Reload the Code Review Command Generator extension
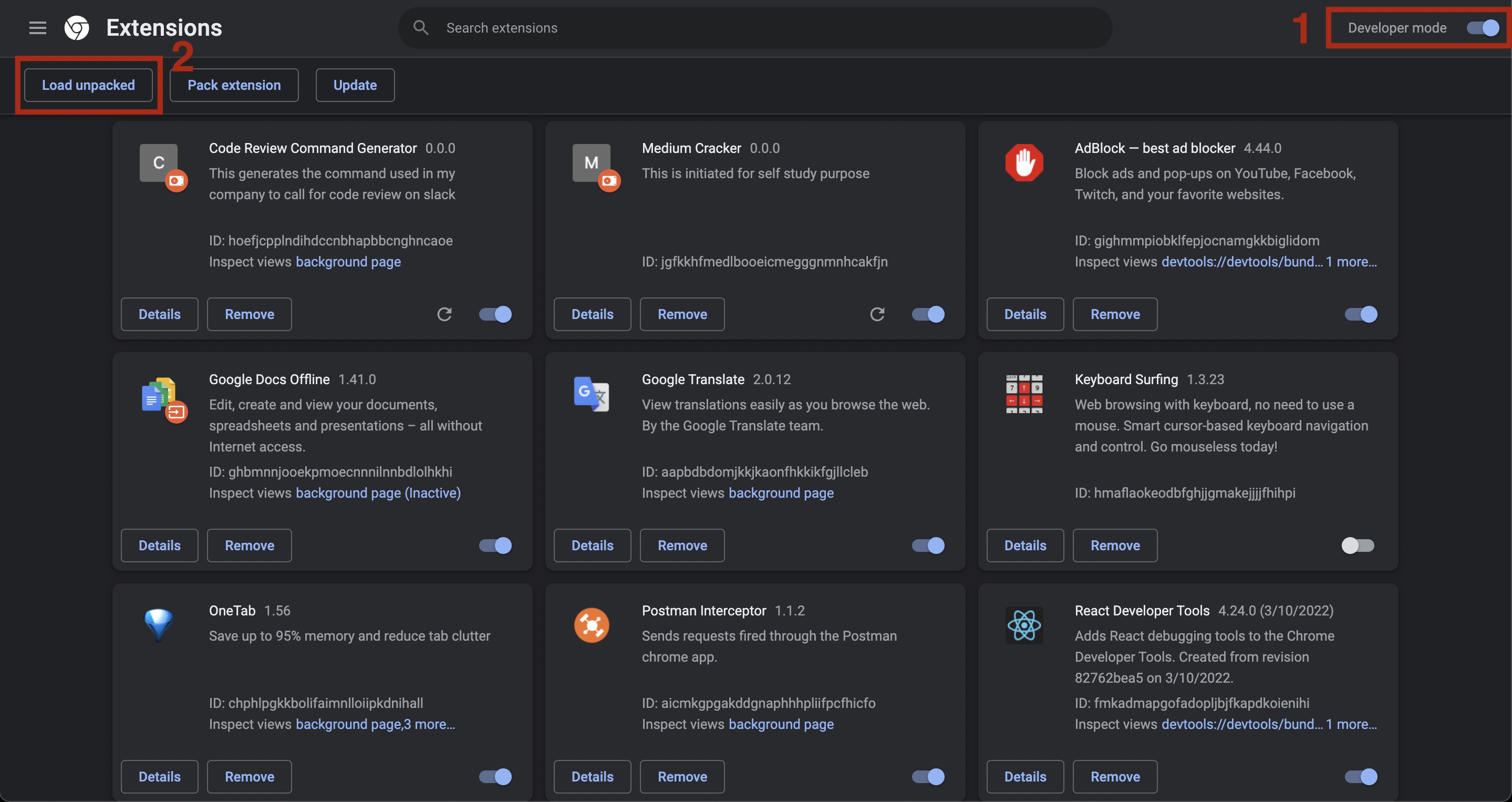 point(444,314)
